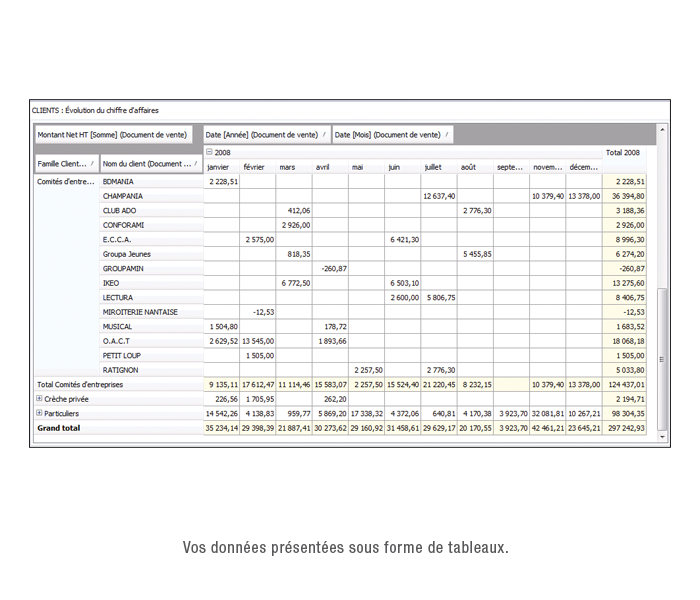Select the Comités d'entreprises family cell

[x=64, y=182]
